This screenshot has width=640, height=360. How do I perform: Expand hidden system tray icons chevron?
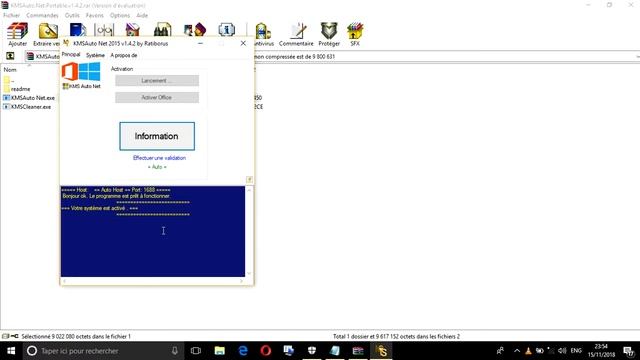point(517,351)
